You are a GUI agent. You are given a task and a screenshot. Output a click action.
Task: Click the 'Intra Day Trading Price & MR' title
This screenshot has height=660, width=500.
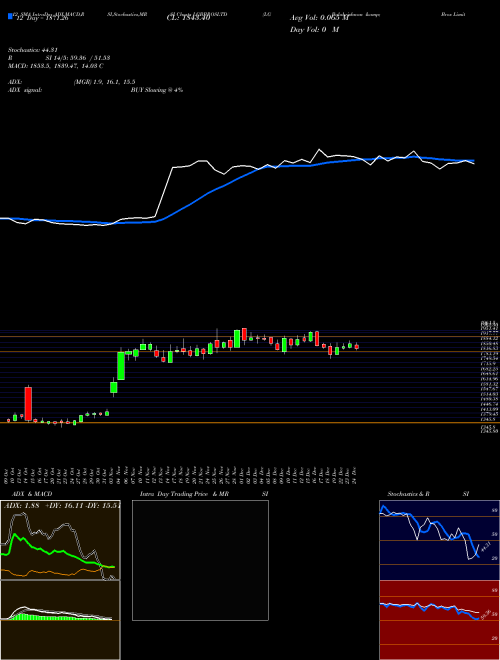click(184, 494)
